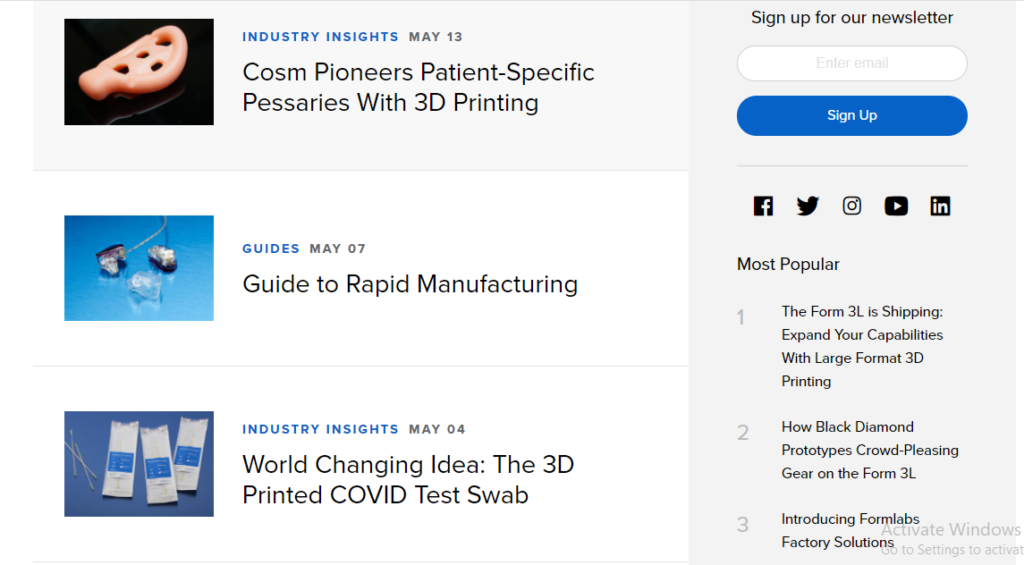The width and height of the screenshot is (1024, 565).
Task: Open the Instagram social icon
Action: [x=852, y=206]
